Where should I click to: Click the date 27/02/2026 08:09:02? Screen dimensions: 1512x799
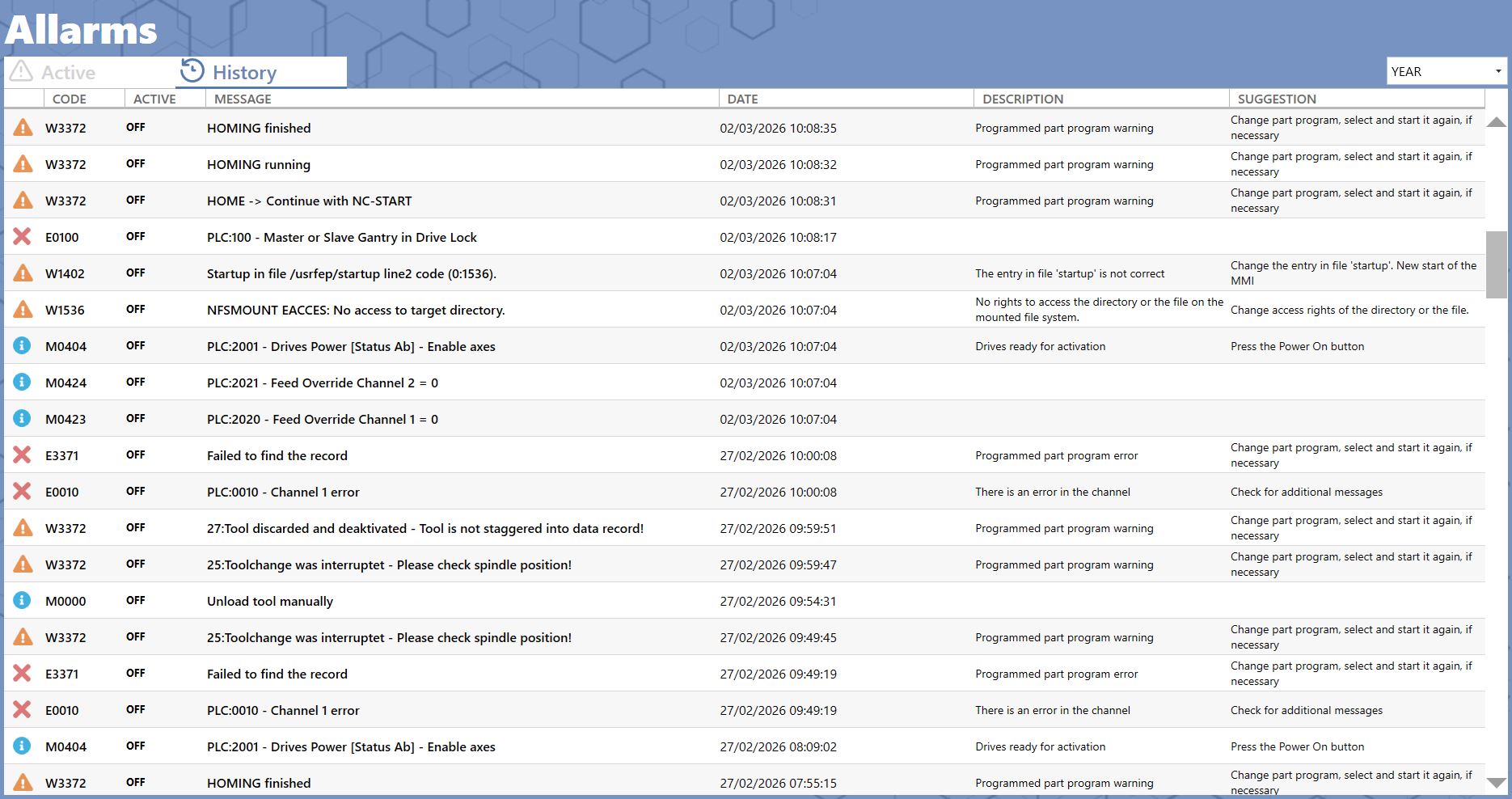778,746
